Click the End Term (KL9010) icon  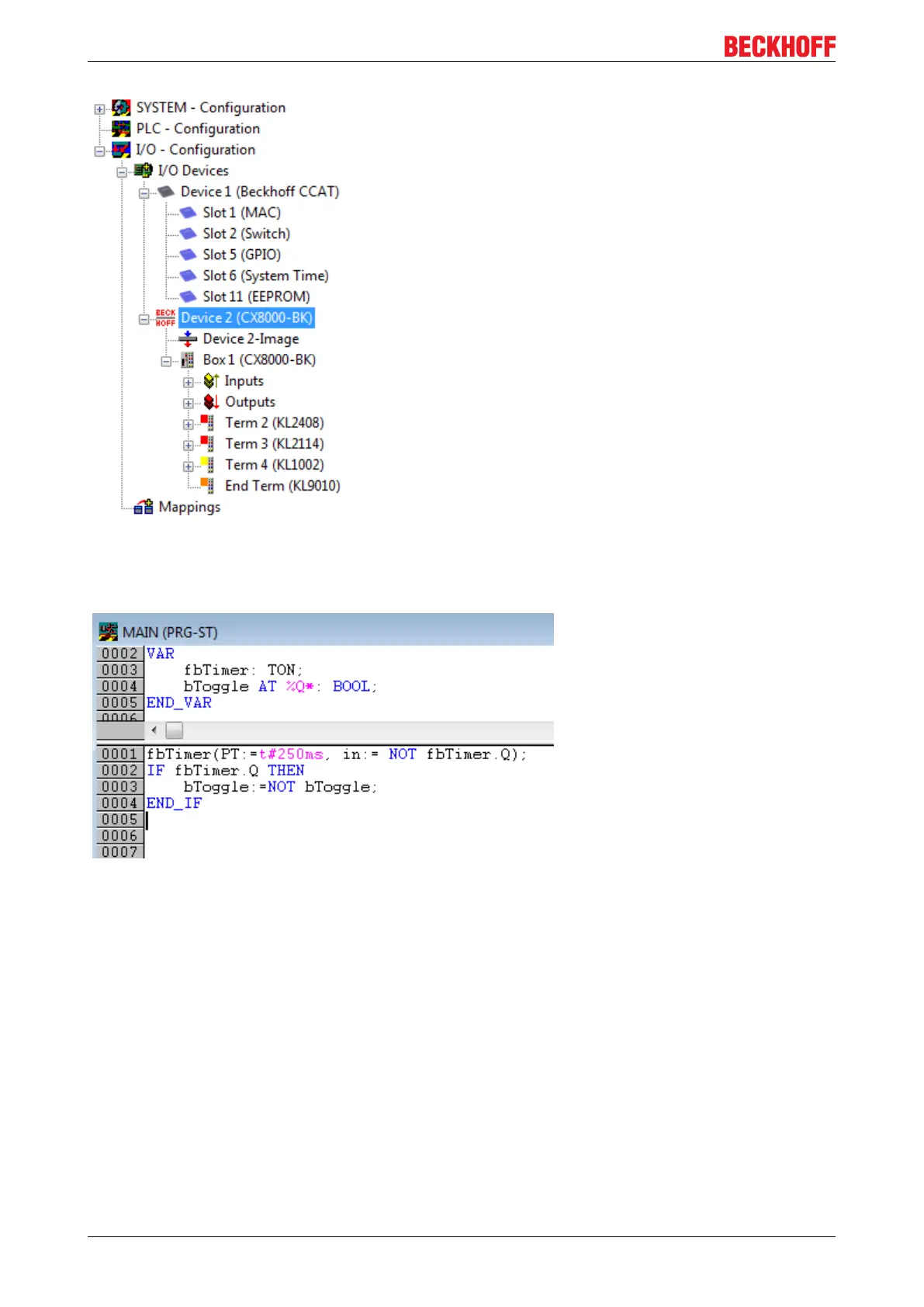tap(207, 486)
